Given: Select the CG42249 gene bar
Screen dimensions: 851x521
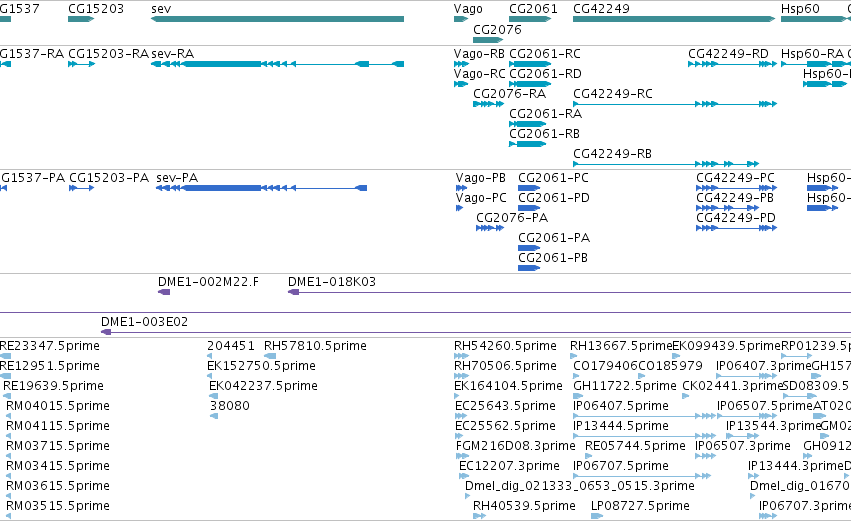Looking at the screenshot, I should click(674, 19).
